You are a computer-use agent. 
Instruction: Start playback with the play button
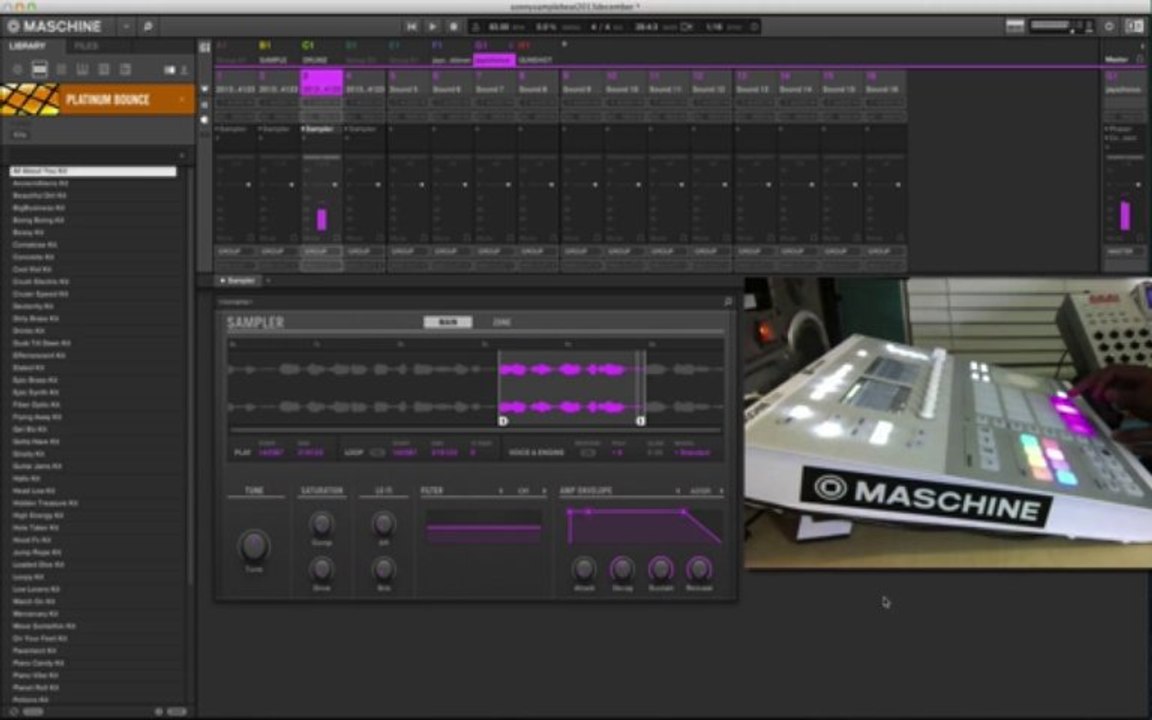coord(433,26)
